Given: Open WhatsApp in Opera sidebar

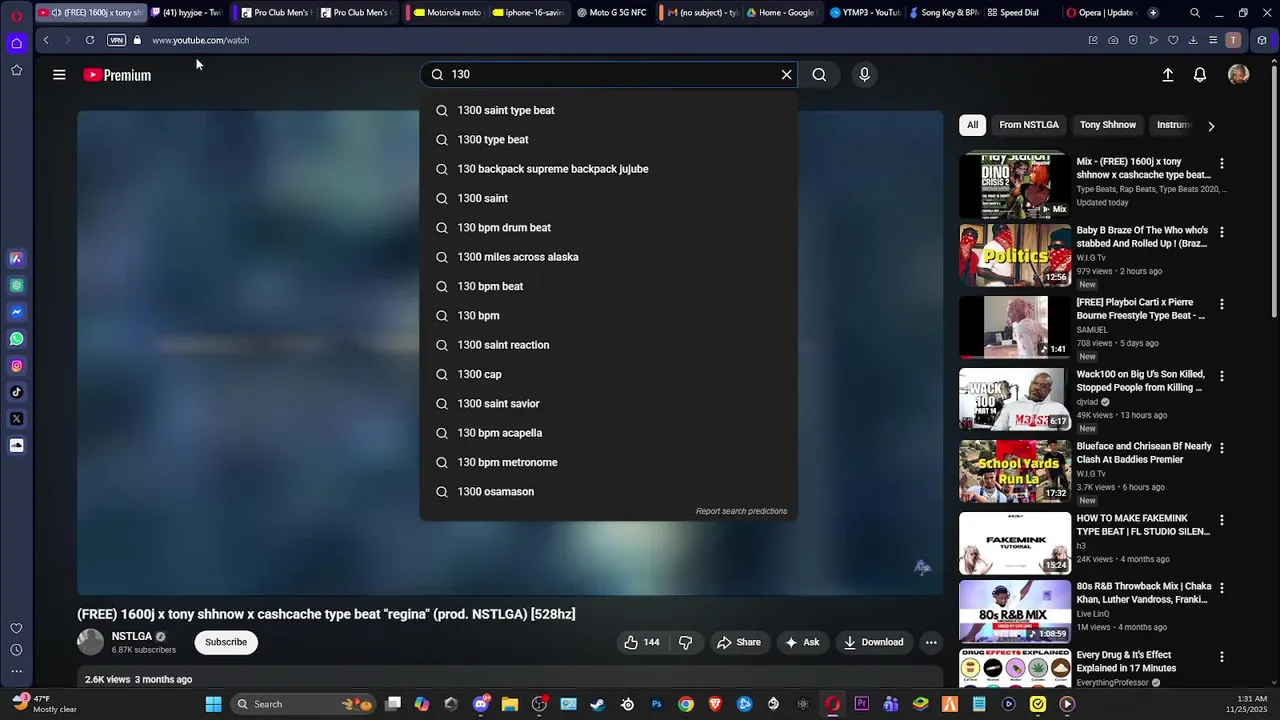Looking at the screenshot, I should tap(16, 339).
